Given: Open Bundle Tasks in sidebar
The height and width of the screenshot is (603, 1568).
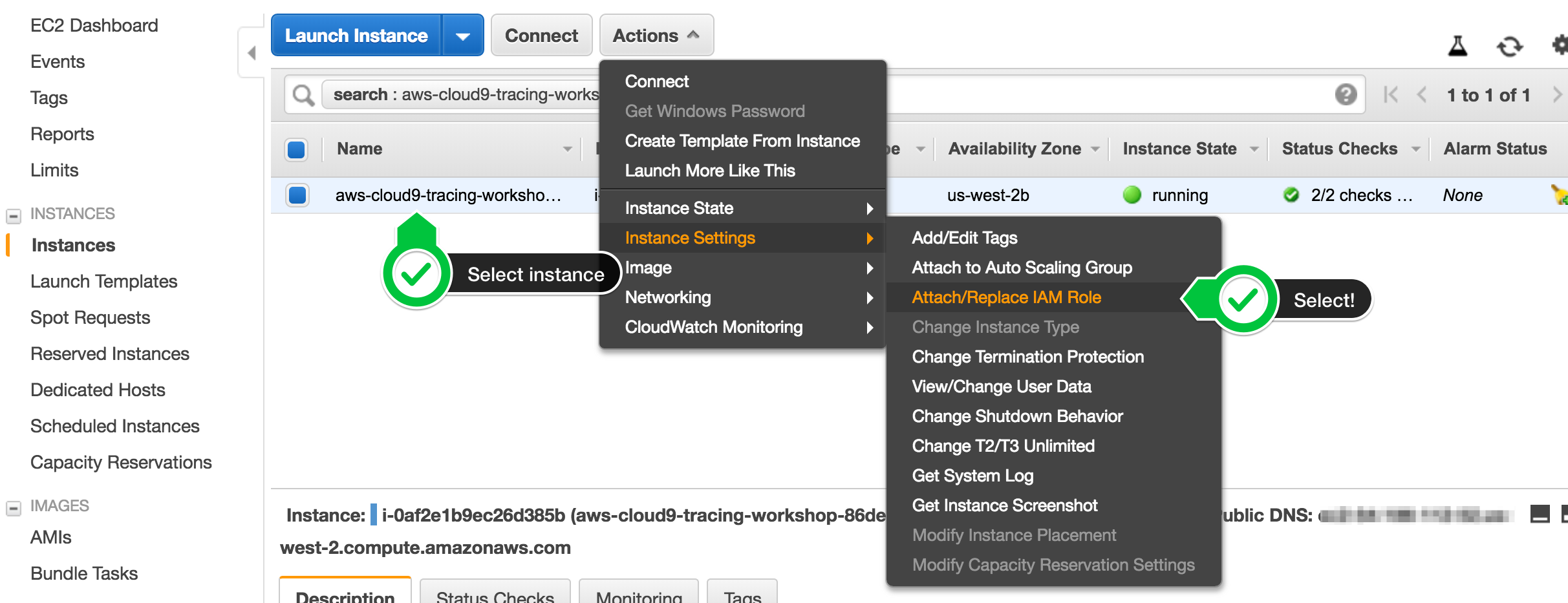Looking at the screenshot, I should pyautogui.click(x=84, y=573).
